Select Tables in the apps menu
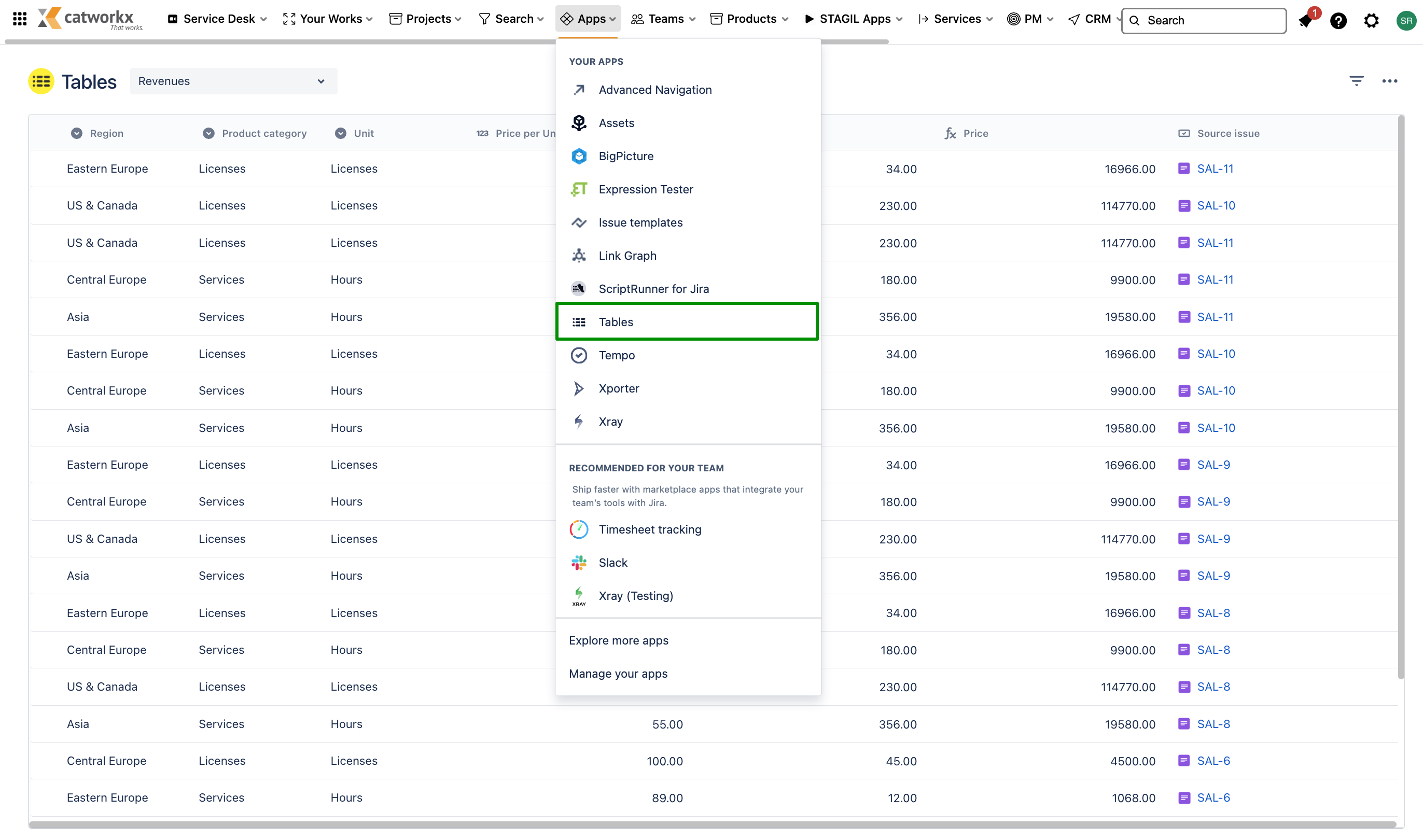Image resolution: width=1423 pixels, height=840 pixels. [x=616, y=322]
